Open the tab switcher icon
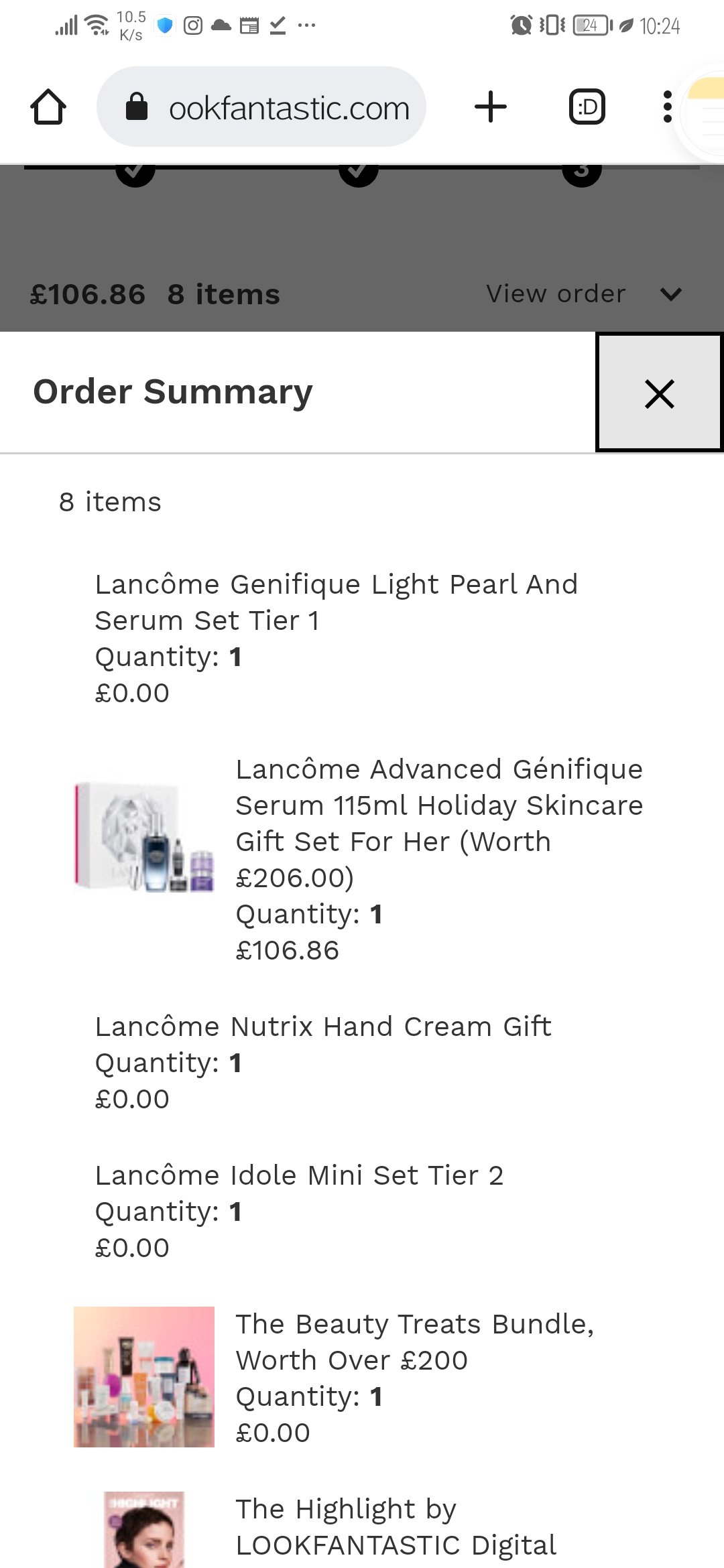 point(587,107)
